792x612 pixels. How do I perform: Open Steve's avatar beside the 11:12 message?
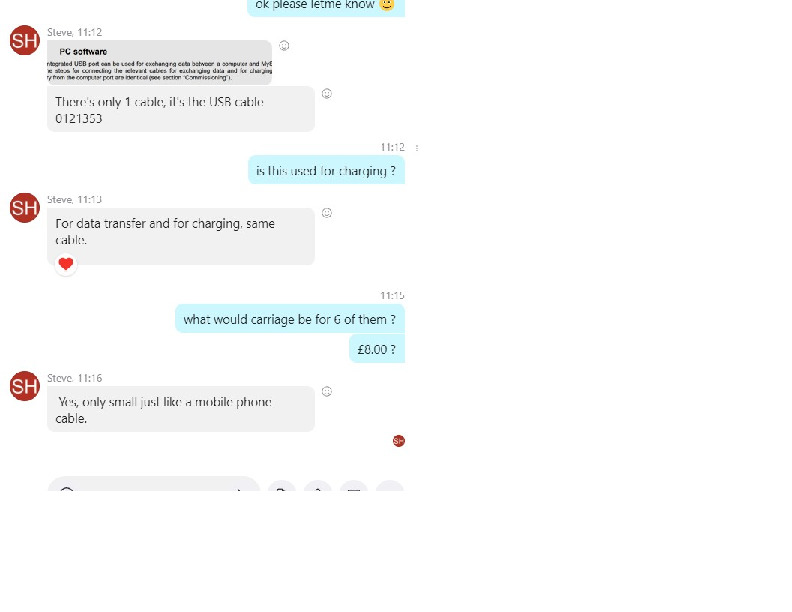tap(25, 40)
